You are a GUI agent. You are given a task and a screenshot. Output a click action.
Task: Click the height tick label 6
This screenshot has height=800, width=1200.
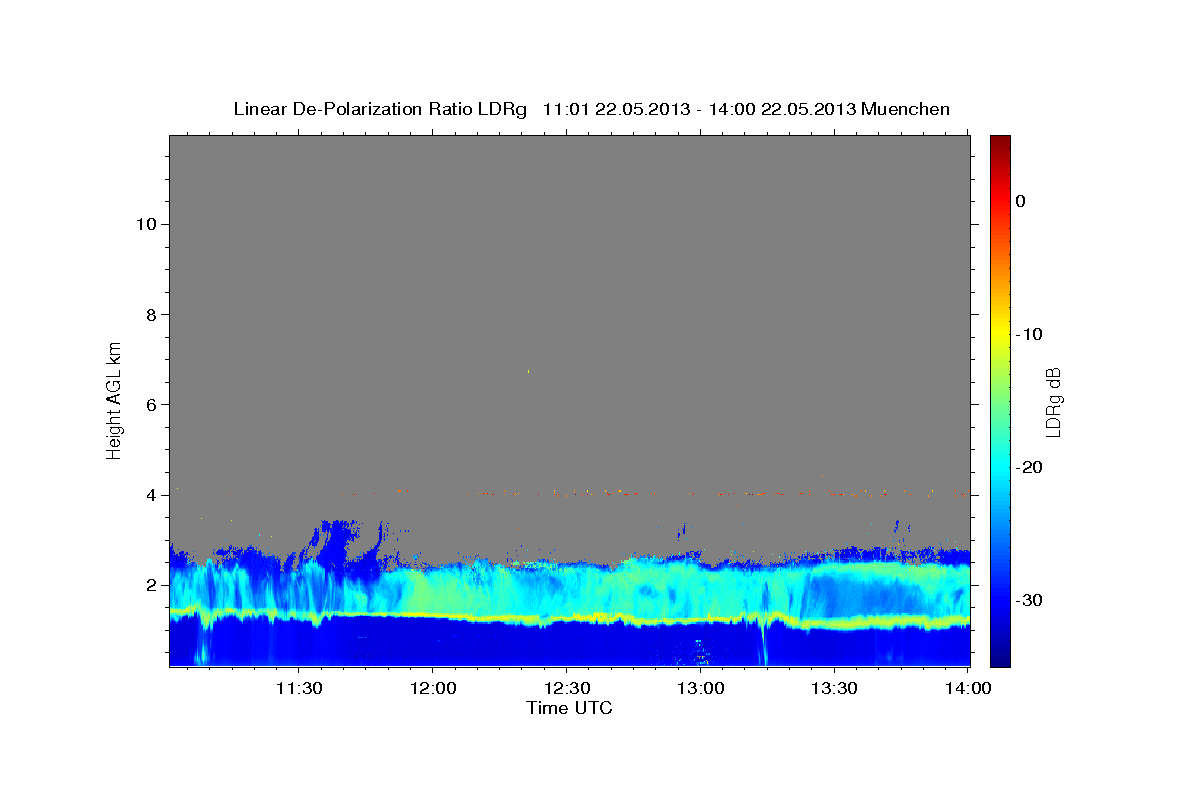tap(149, 404)
